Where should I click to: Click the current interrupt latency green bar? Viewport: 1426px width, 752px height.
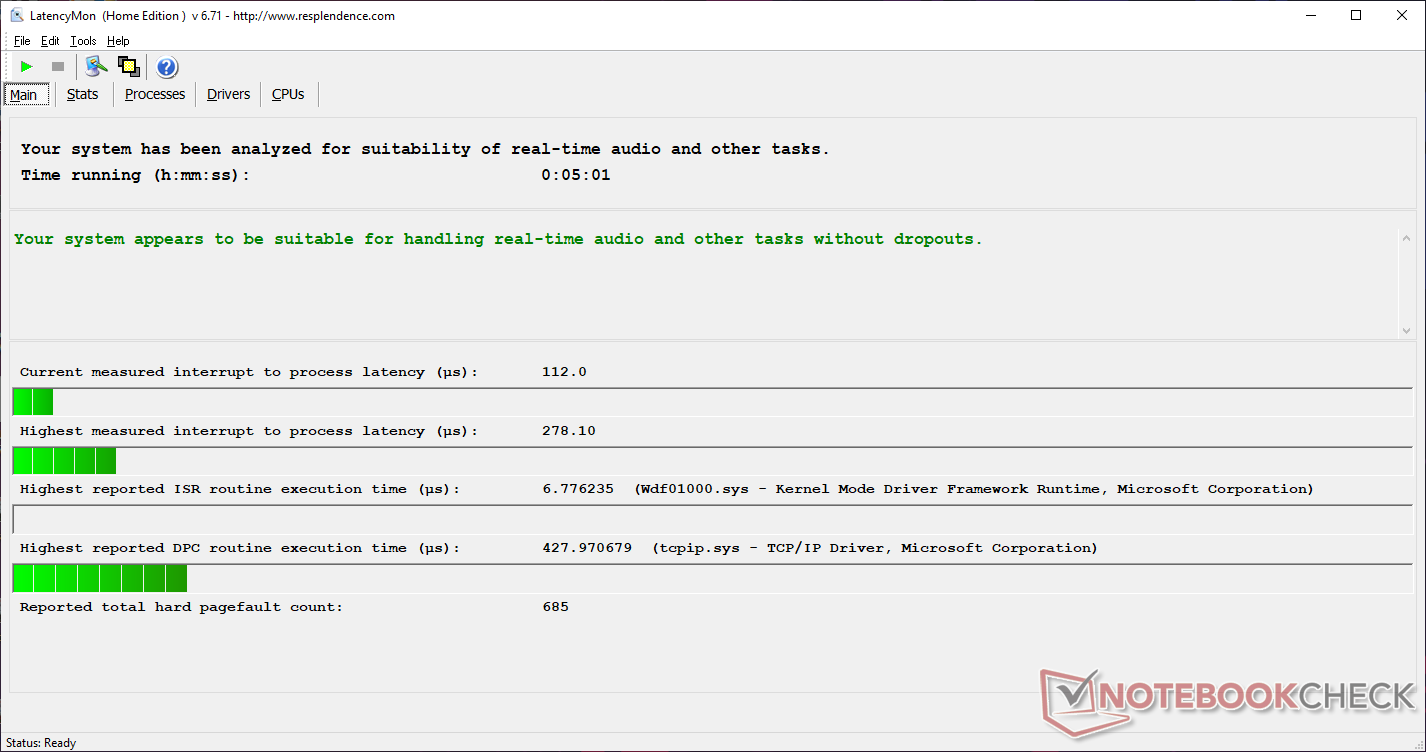coord(32,402)
